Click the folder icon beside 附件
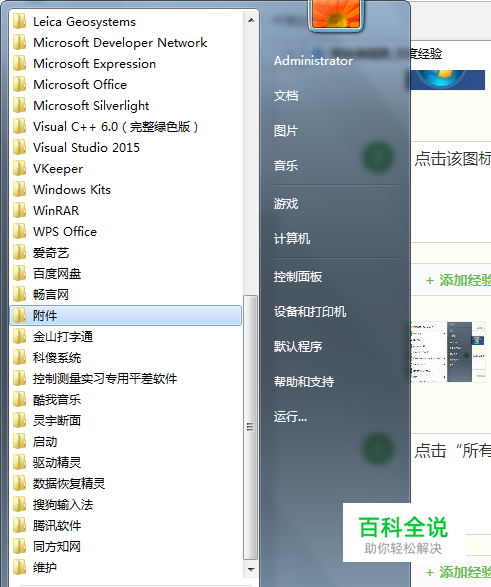Image resolution: width=491 pixels, height=587 pixels. (x=19, y=316)
